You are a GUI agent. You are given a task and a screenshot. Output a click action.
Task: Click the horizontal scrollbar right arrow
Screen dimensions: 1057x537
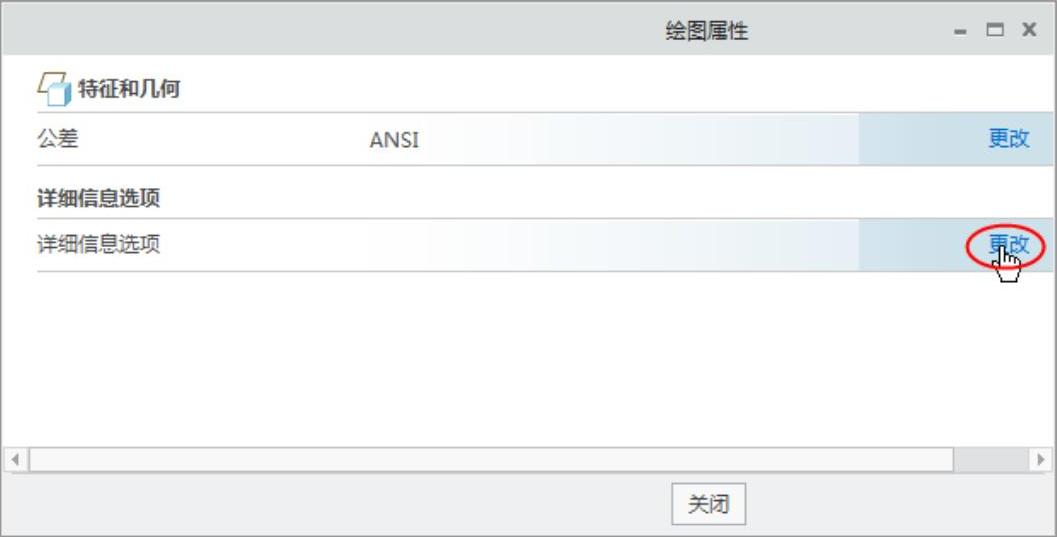1042,460
